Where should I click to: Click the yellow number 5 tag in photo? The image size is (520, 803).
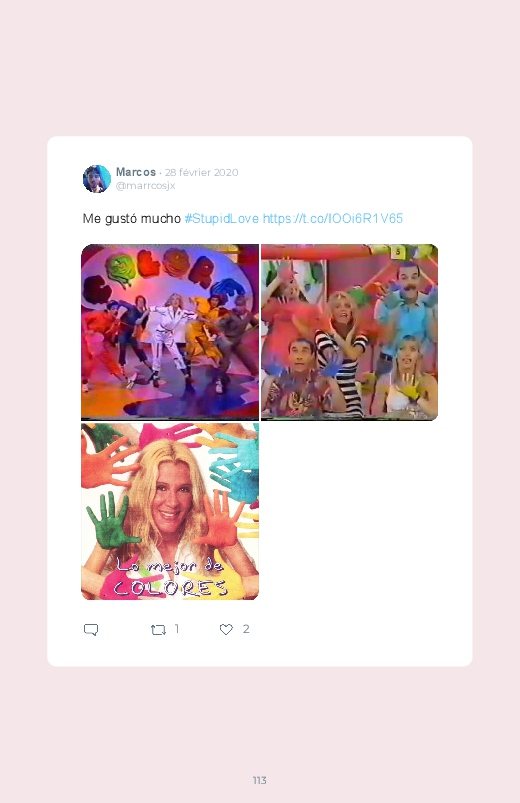pyautogui.click(x=398, y=251)
